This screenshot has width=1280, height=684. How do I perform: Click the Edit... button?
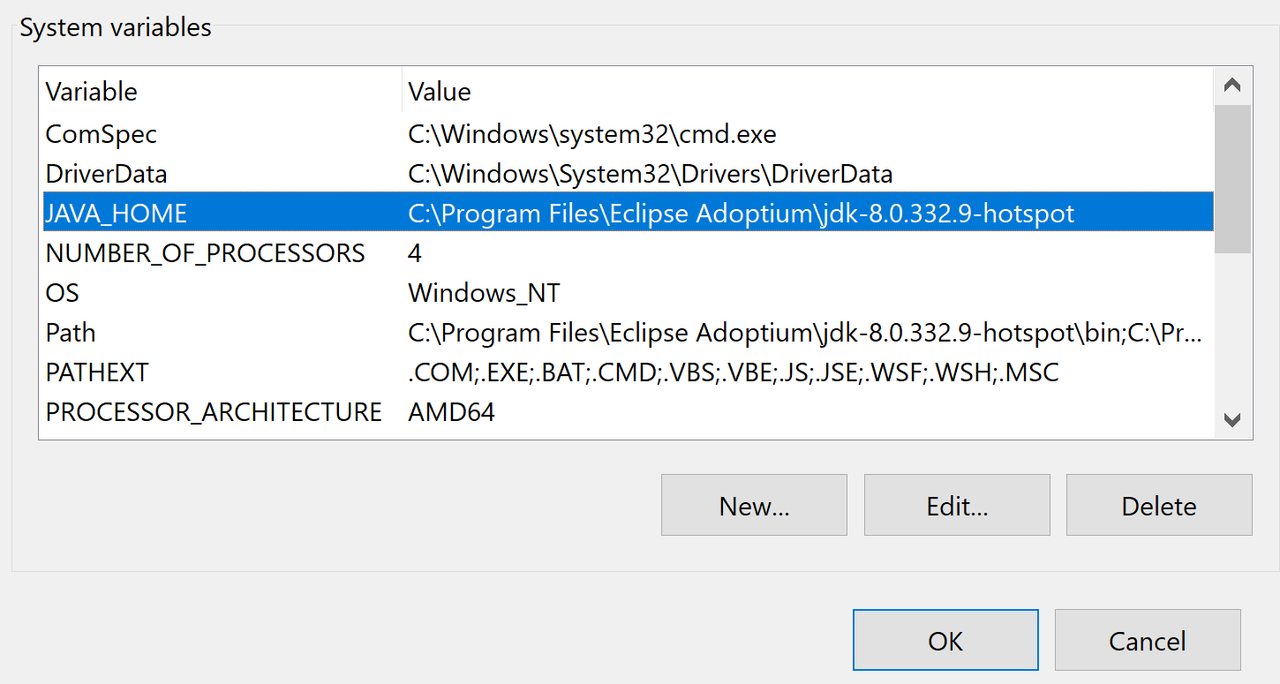pos(957,505)
